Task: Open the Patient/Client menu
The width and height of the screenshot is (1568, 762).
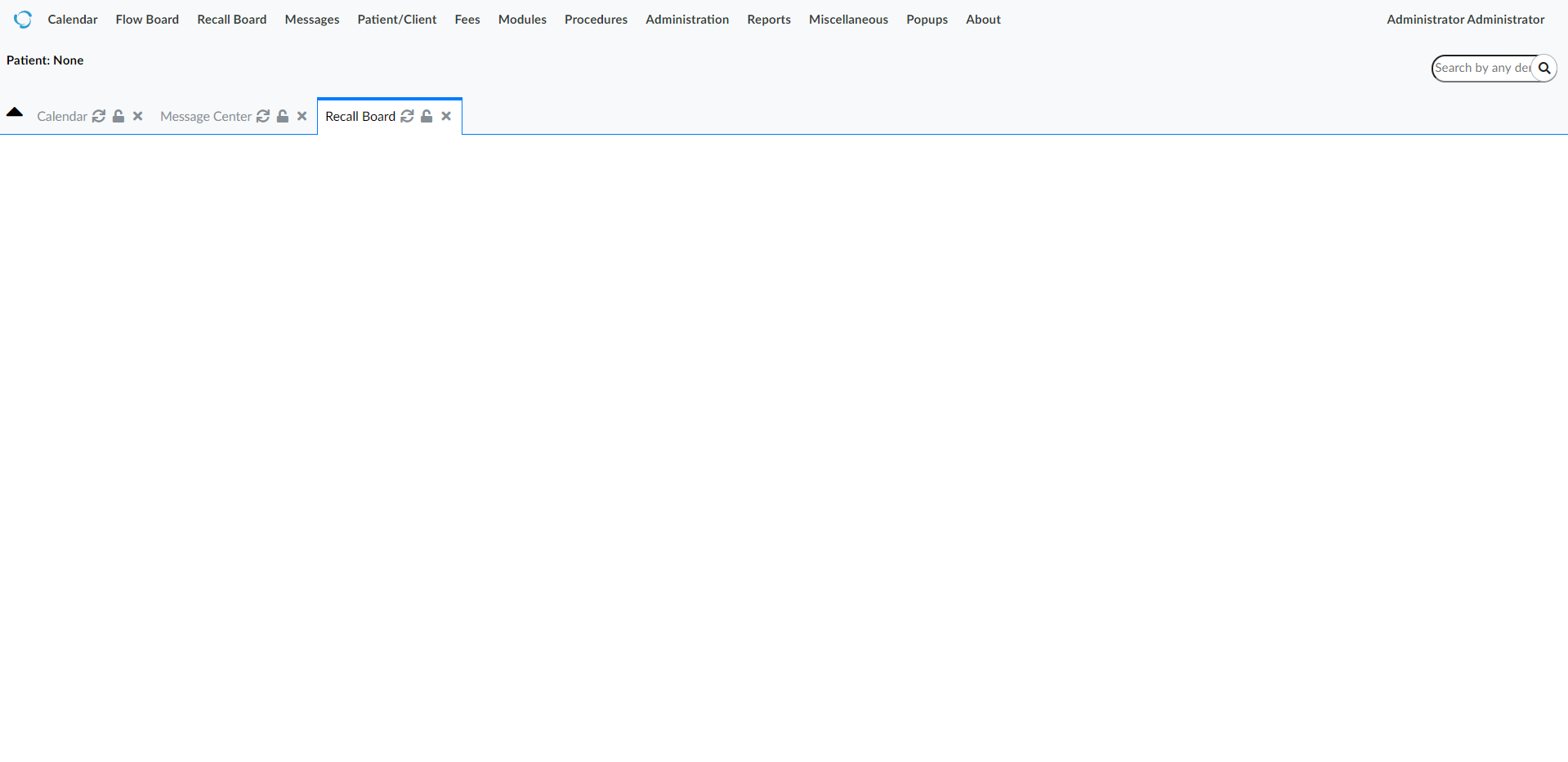Action: [396, 19]
